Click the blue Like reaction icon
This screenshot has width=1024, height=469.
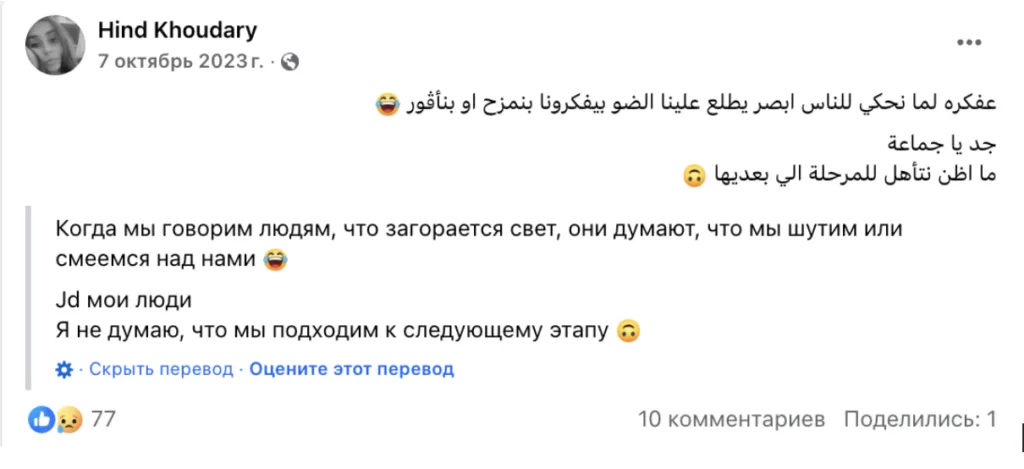(x=41, y=419)
